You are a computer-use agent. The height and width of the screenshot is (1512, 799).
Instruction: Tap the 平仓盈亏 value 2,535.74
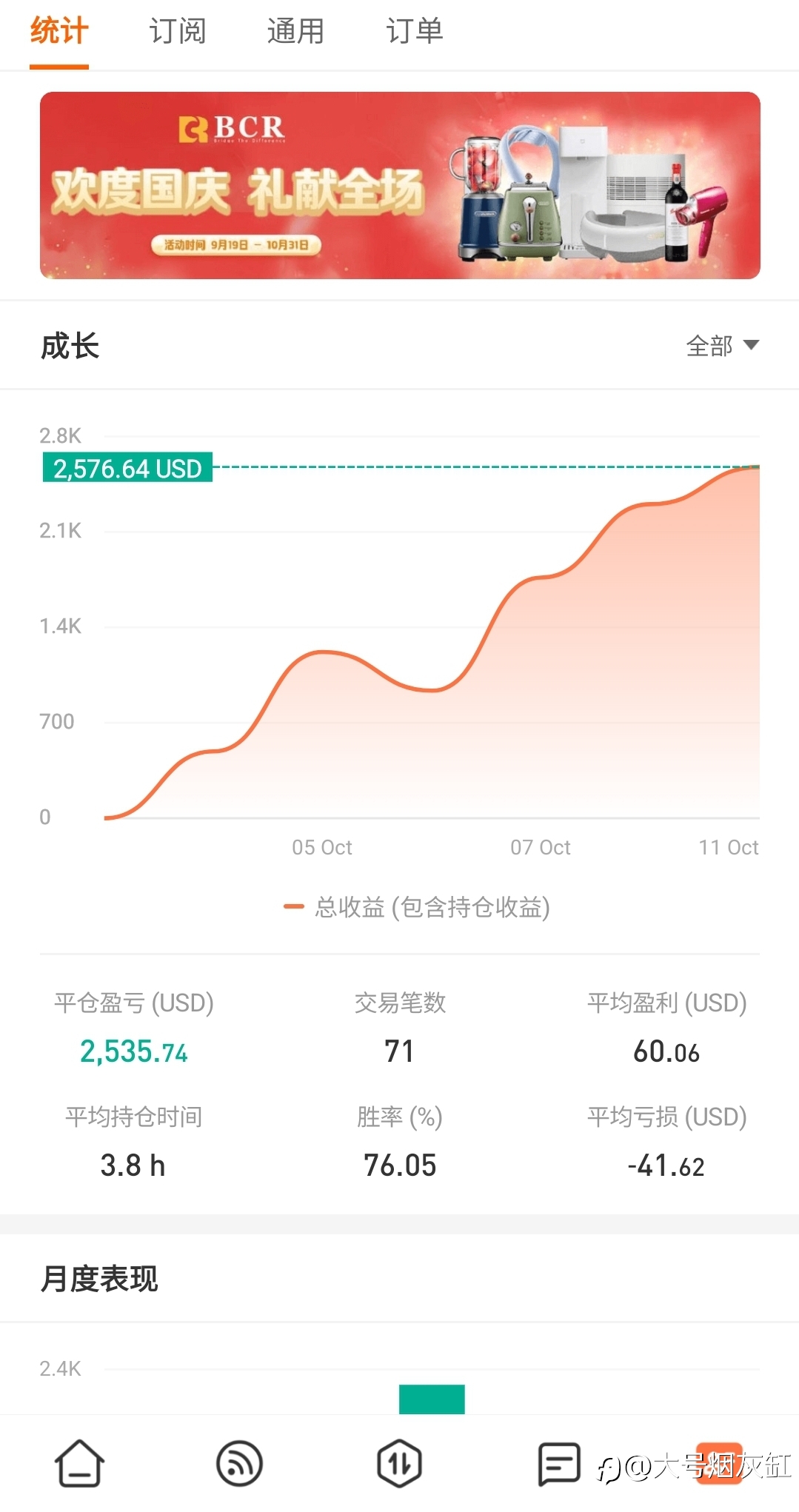134,1051
